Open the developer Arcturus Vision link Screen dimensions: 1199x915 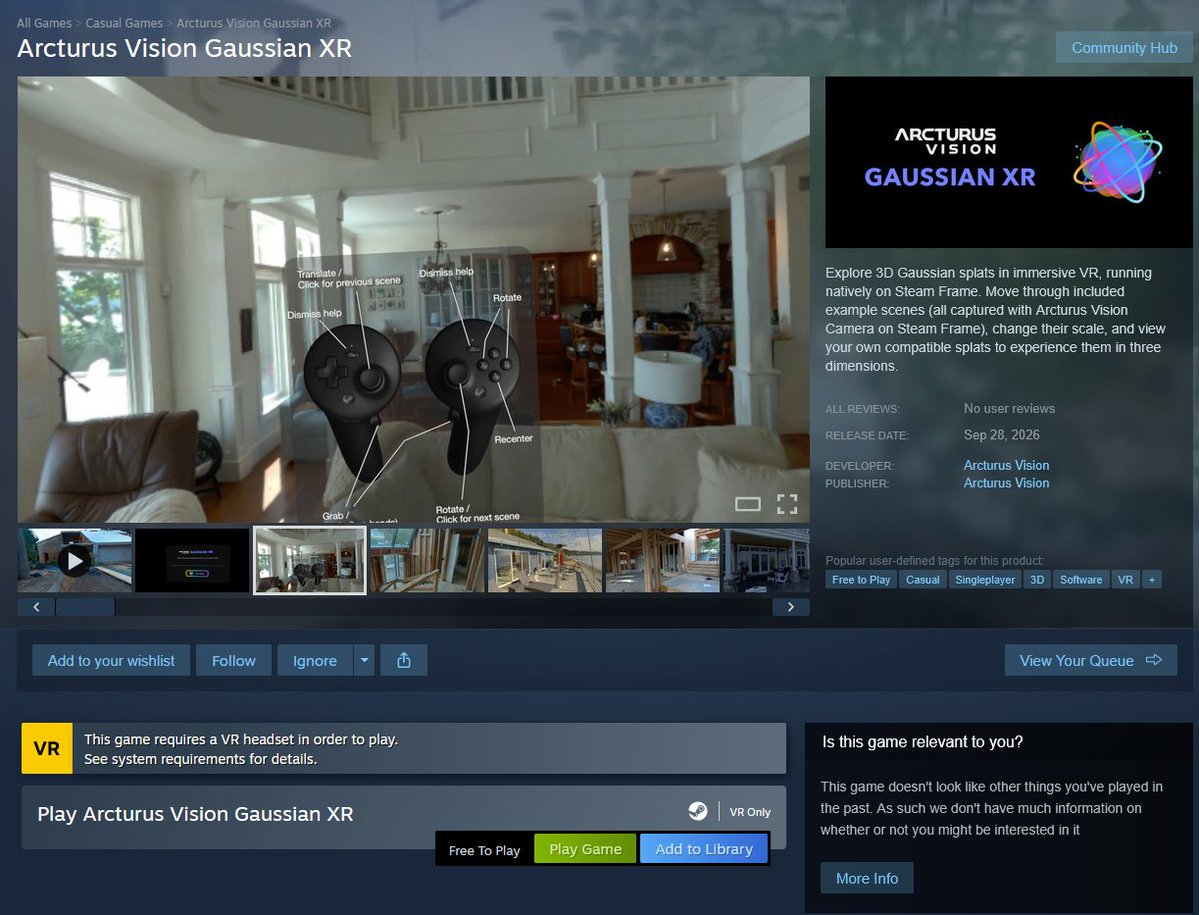pos(1006,465)
